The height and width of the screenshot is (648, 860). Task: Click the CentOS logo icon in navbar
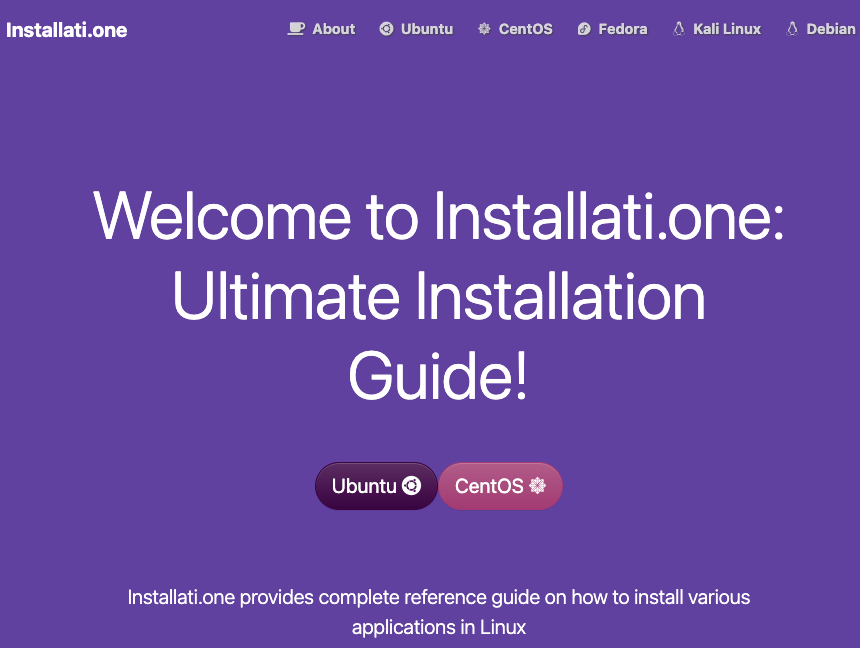click(484, 29)
